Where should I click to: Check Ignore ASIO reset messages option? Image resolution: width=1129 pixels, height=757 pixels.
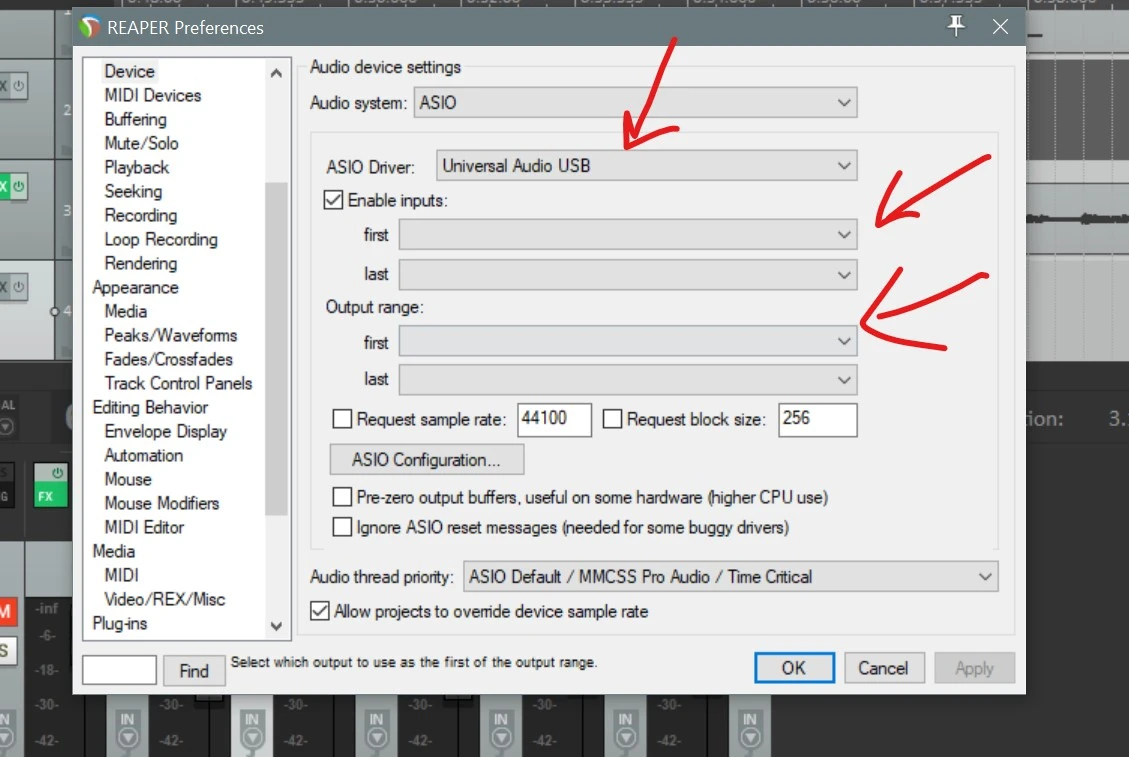(342, 527)
